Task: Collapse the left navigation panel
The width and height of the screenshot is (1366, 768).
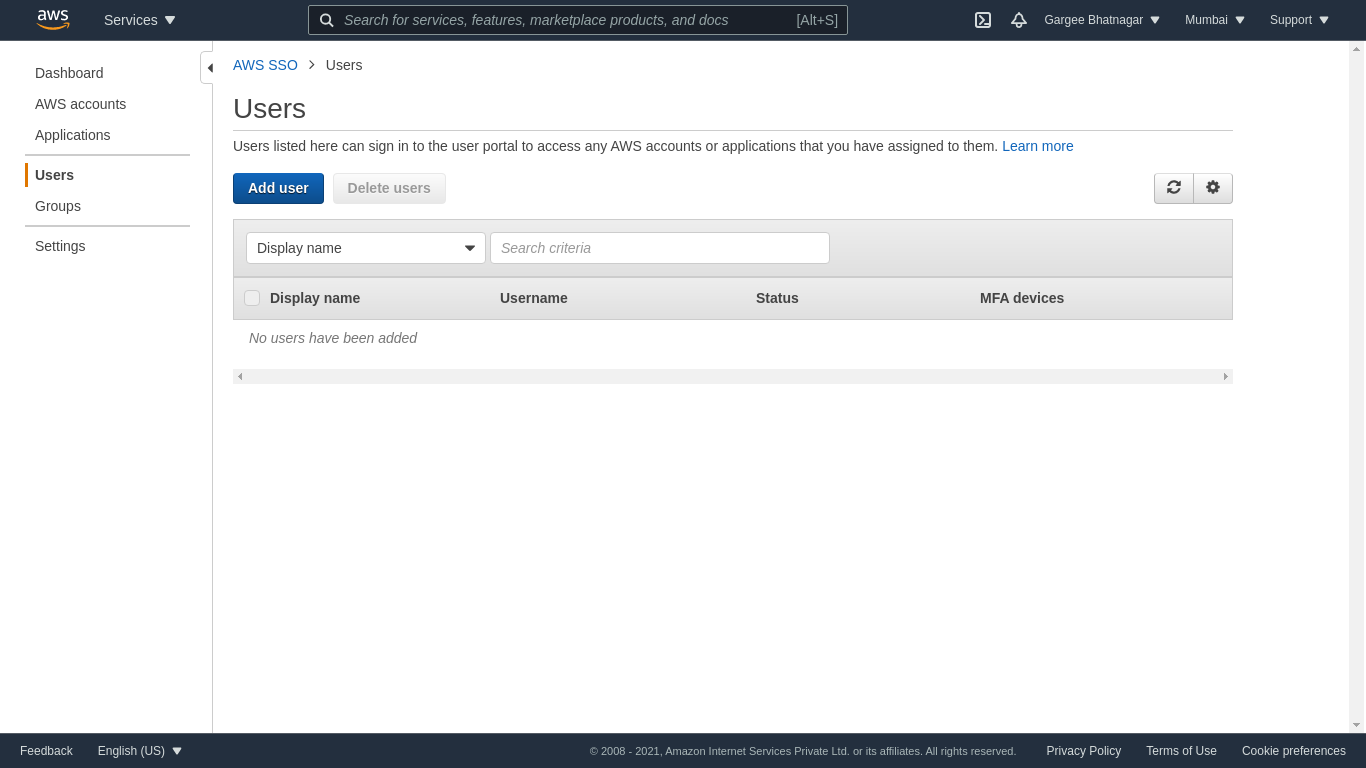Action: click(x=208, y=68)
